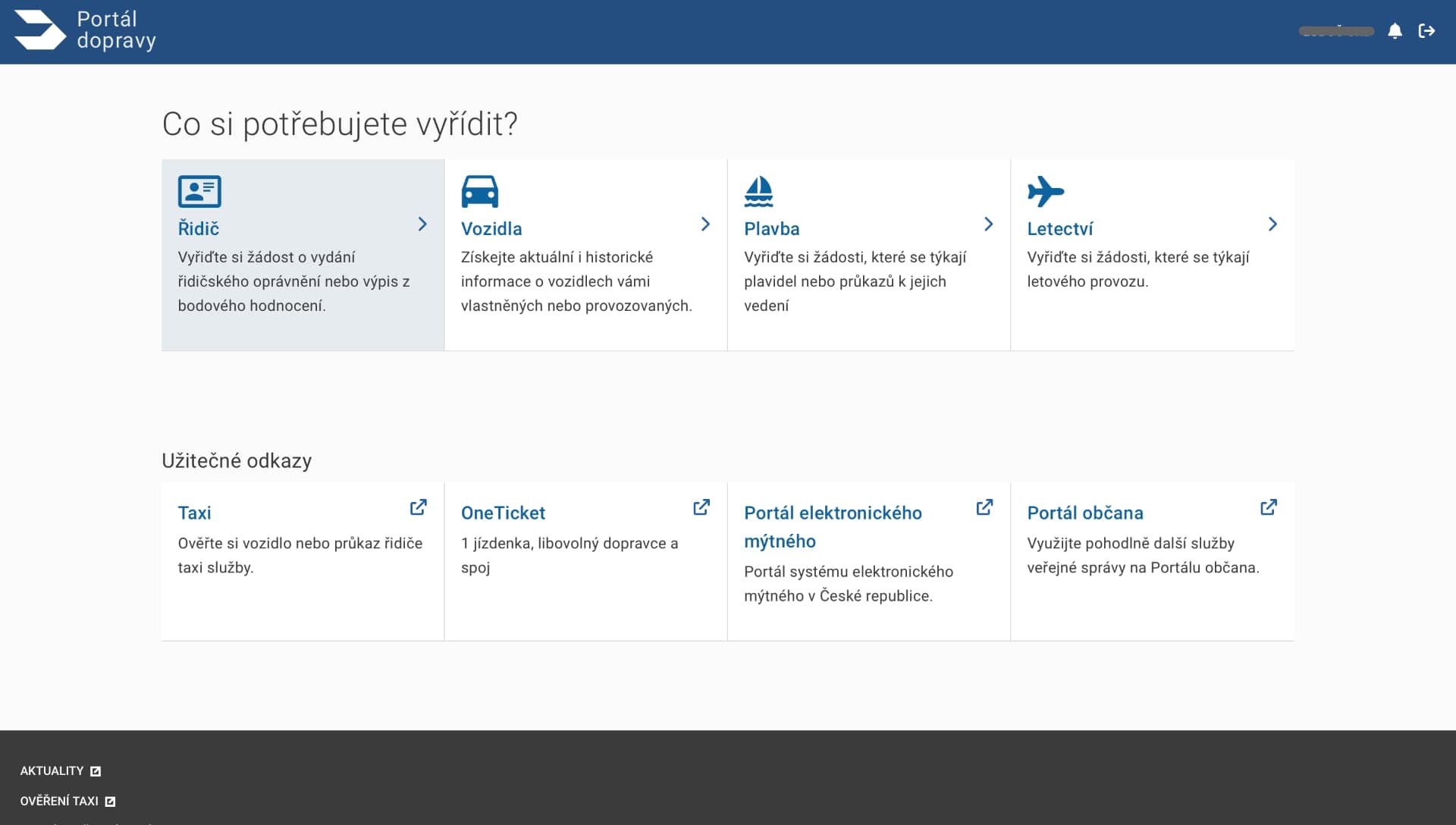Click the car icon above Vozidla

click(x=479, y=191)
